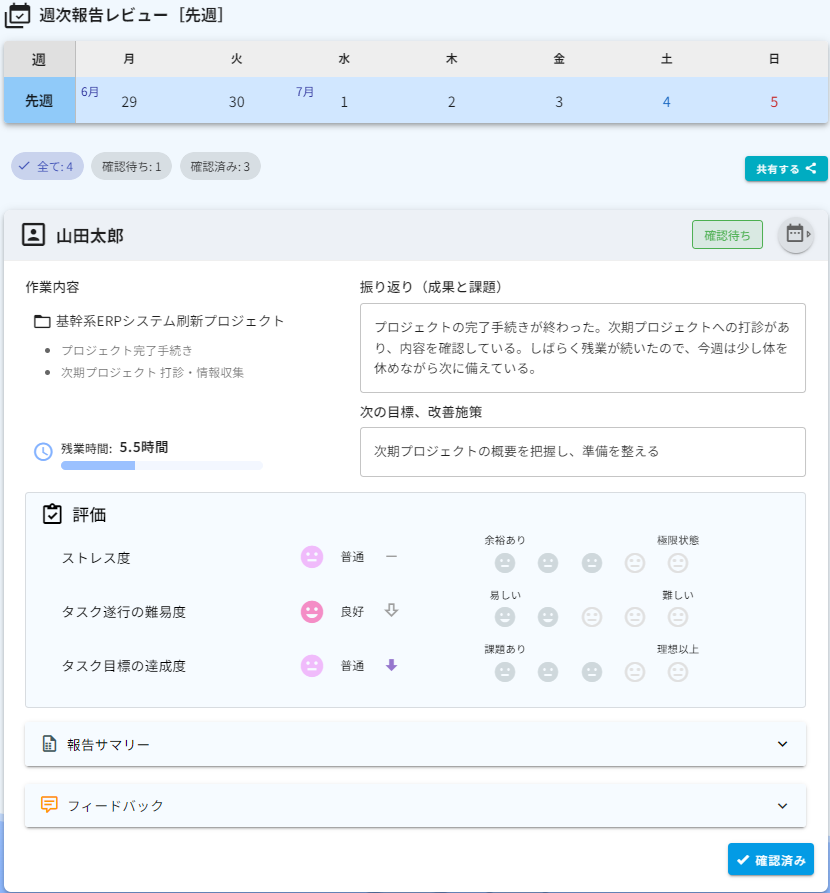The image size is (830, 893).
Task: Click the green 確認待ち status badge
Action: 727,235
